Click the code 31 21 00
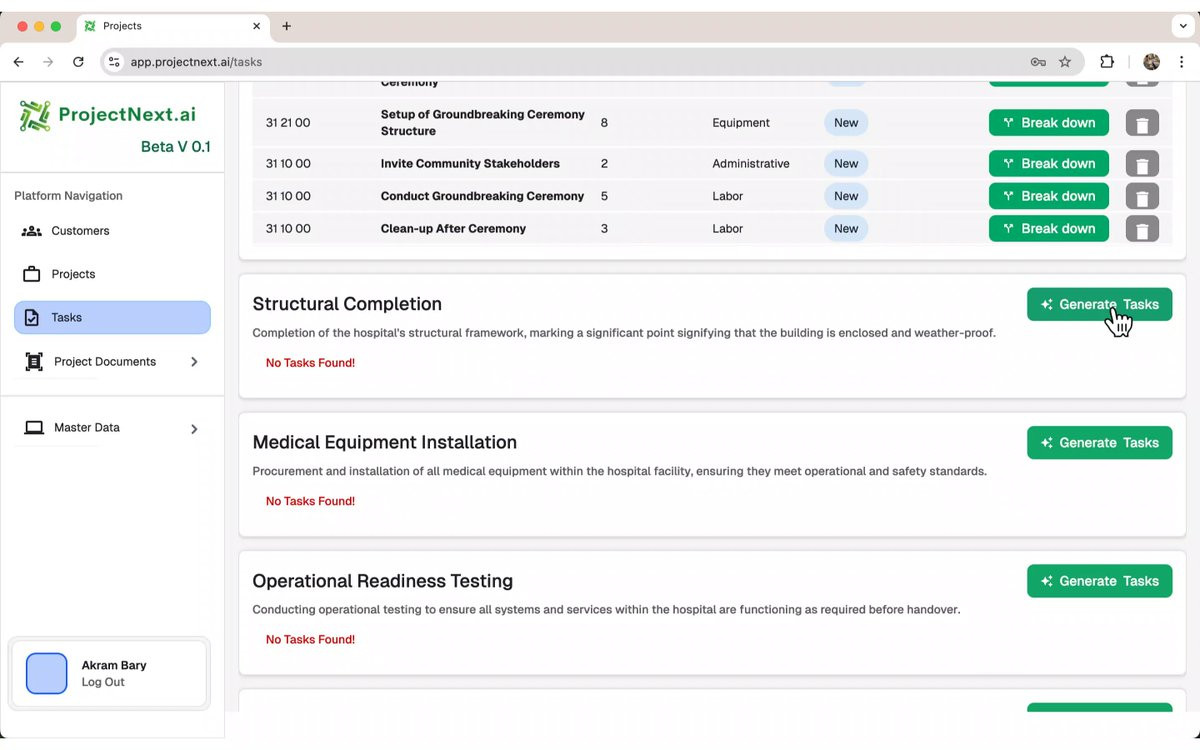Screen dimensions: 1200x750 click(288, 123)
